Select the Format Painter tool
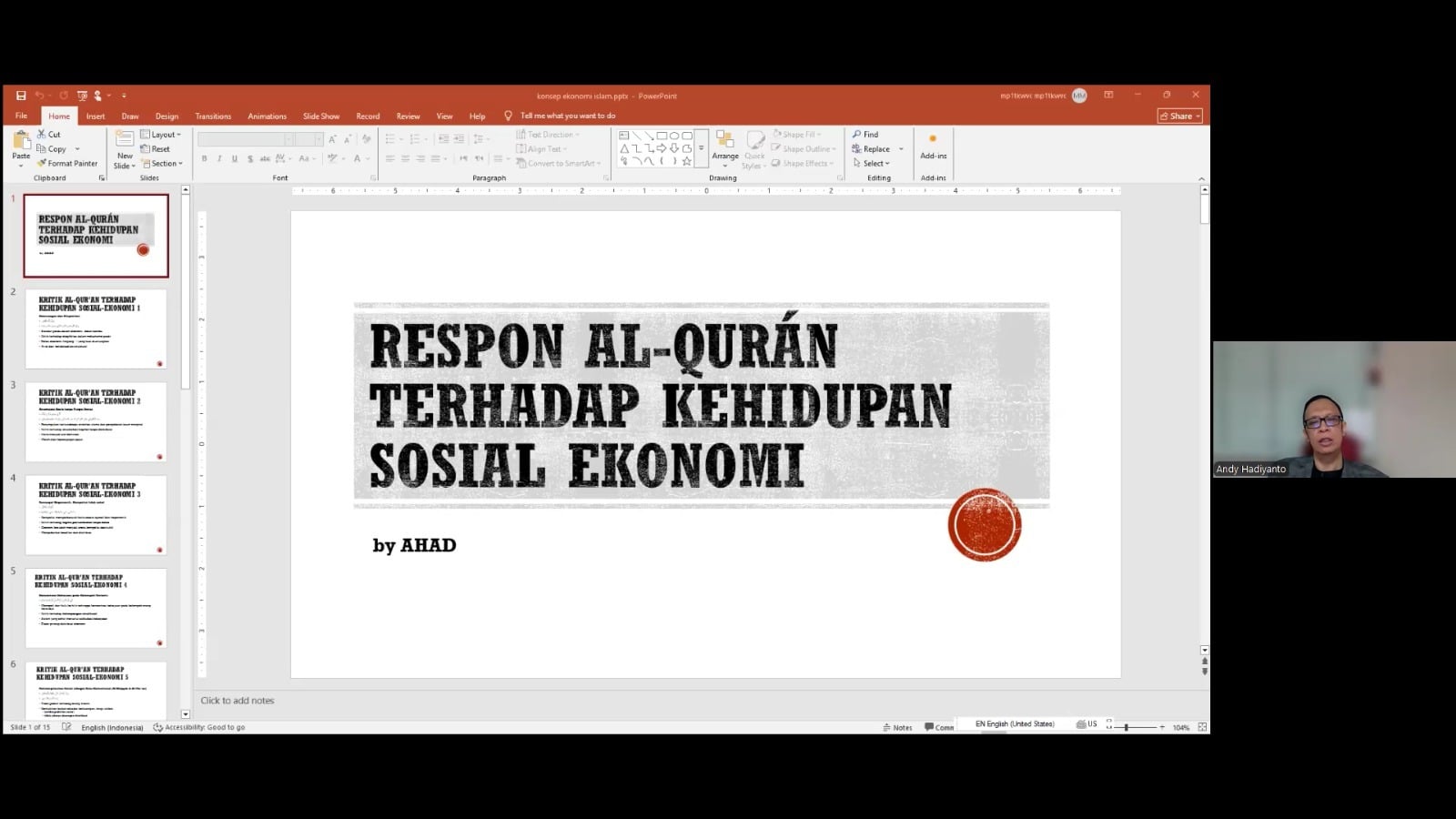This screenshot has height=819, width=1456. (67, 164)
